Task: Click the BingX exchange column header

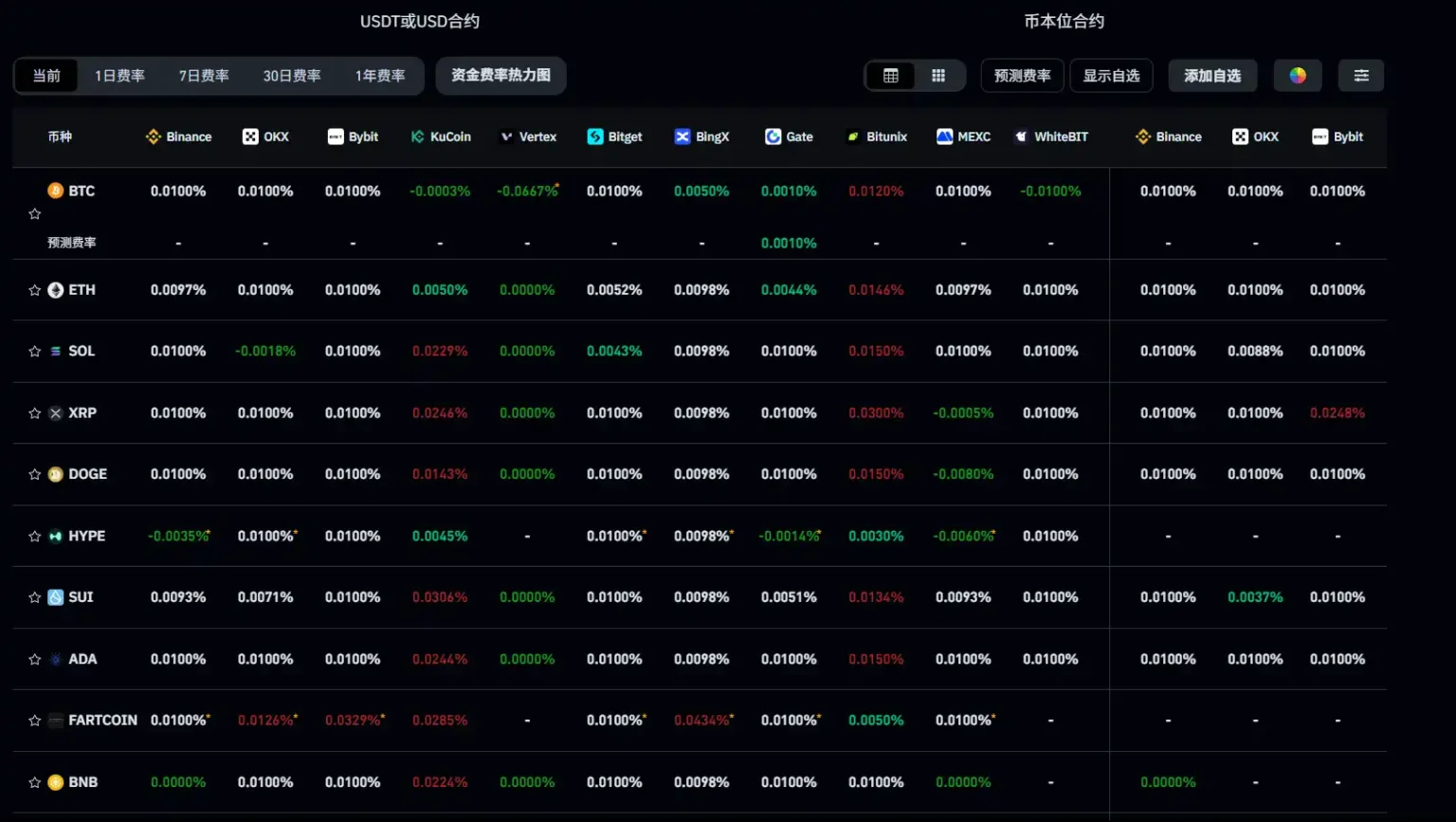Action: (702, 137)
